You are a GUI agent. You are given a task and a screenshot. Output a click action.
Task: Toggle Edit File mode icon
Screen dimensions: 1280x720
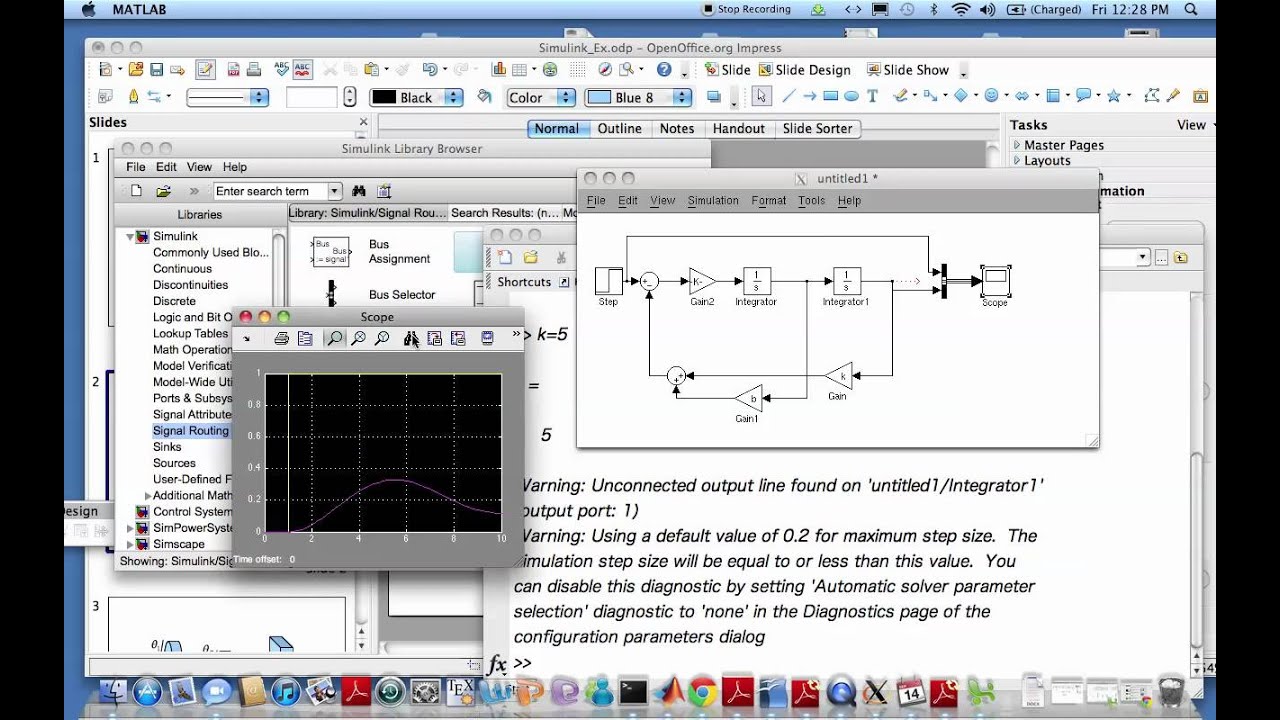point(205,70)
